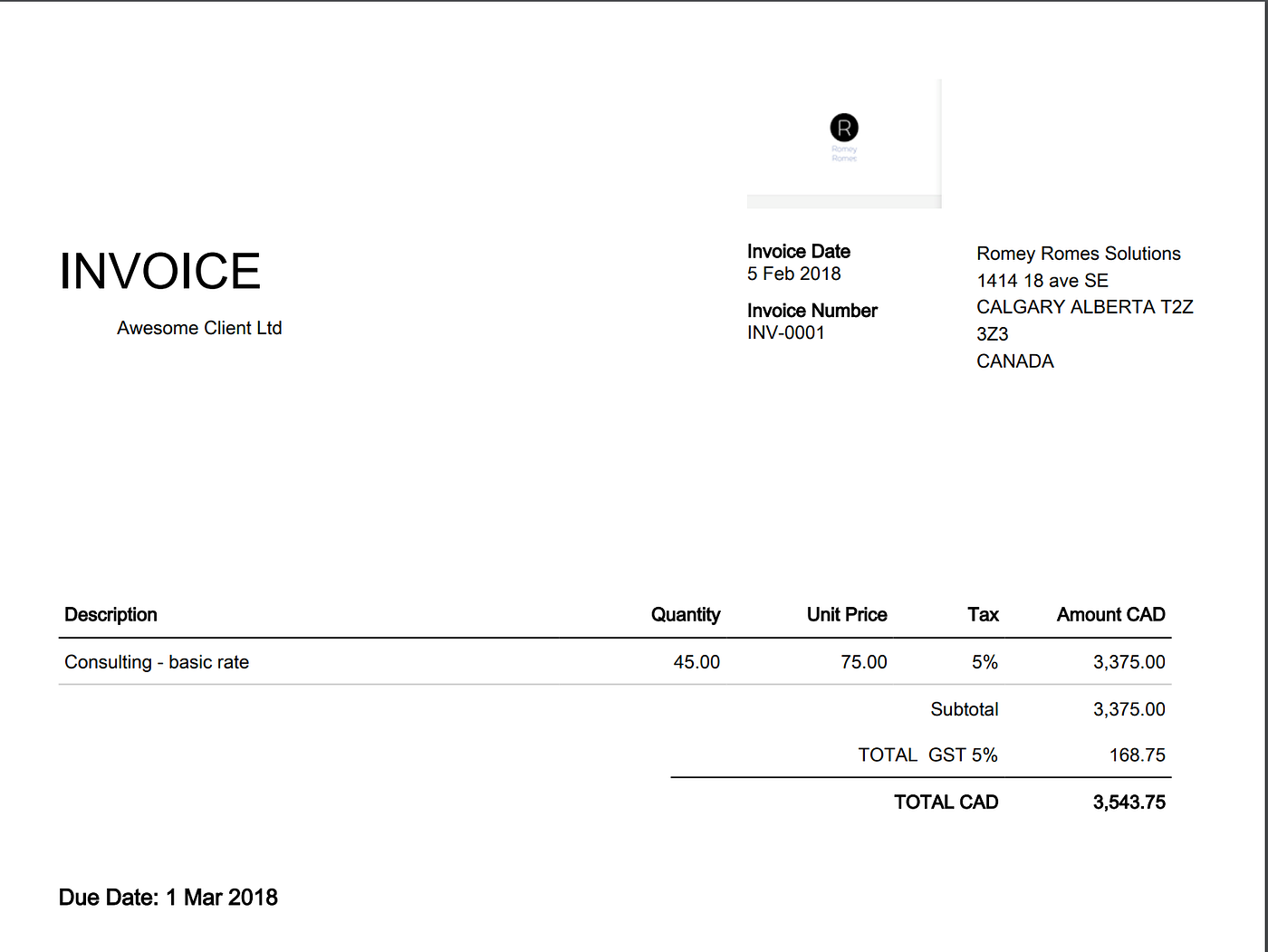Click line item amount 3,375.00
The image size is (1268, 952).
(x=1129, y=662)
